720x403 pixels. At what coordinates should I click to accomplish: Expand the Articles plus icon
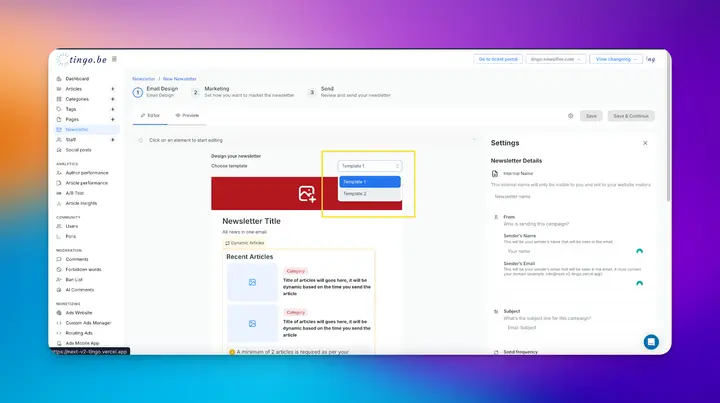pos(112,89)
